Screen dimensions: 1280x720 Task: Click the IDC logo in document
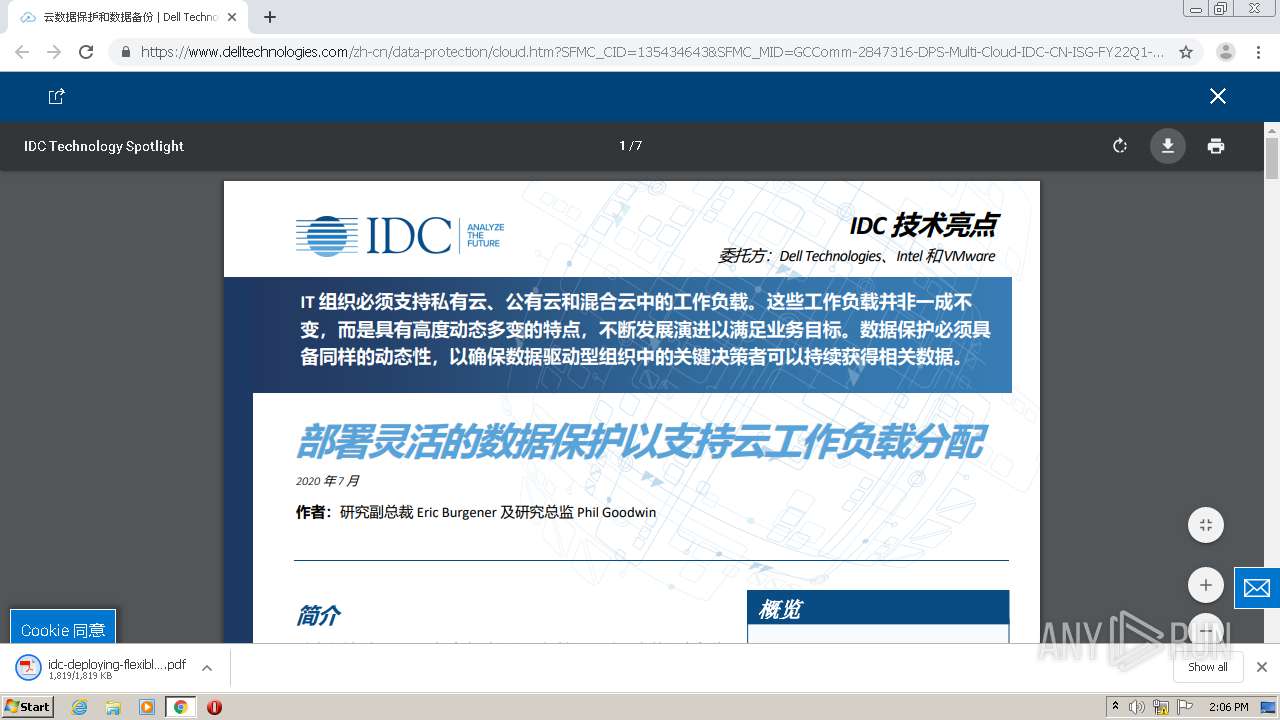(400, 236)
